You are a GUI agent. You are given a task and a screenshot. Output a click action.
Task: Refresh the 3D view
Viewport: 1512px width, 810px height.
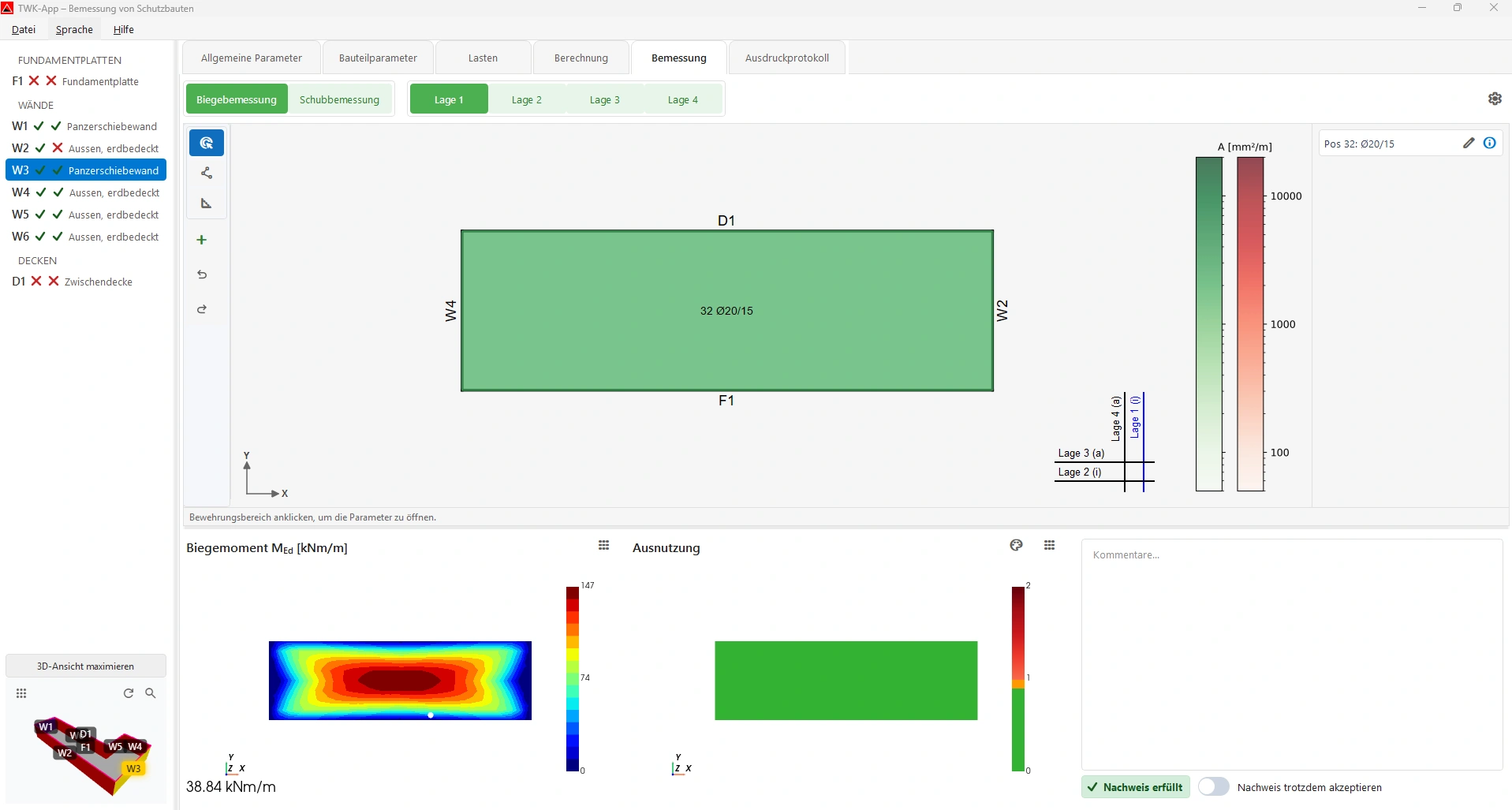(129, 693)
